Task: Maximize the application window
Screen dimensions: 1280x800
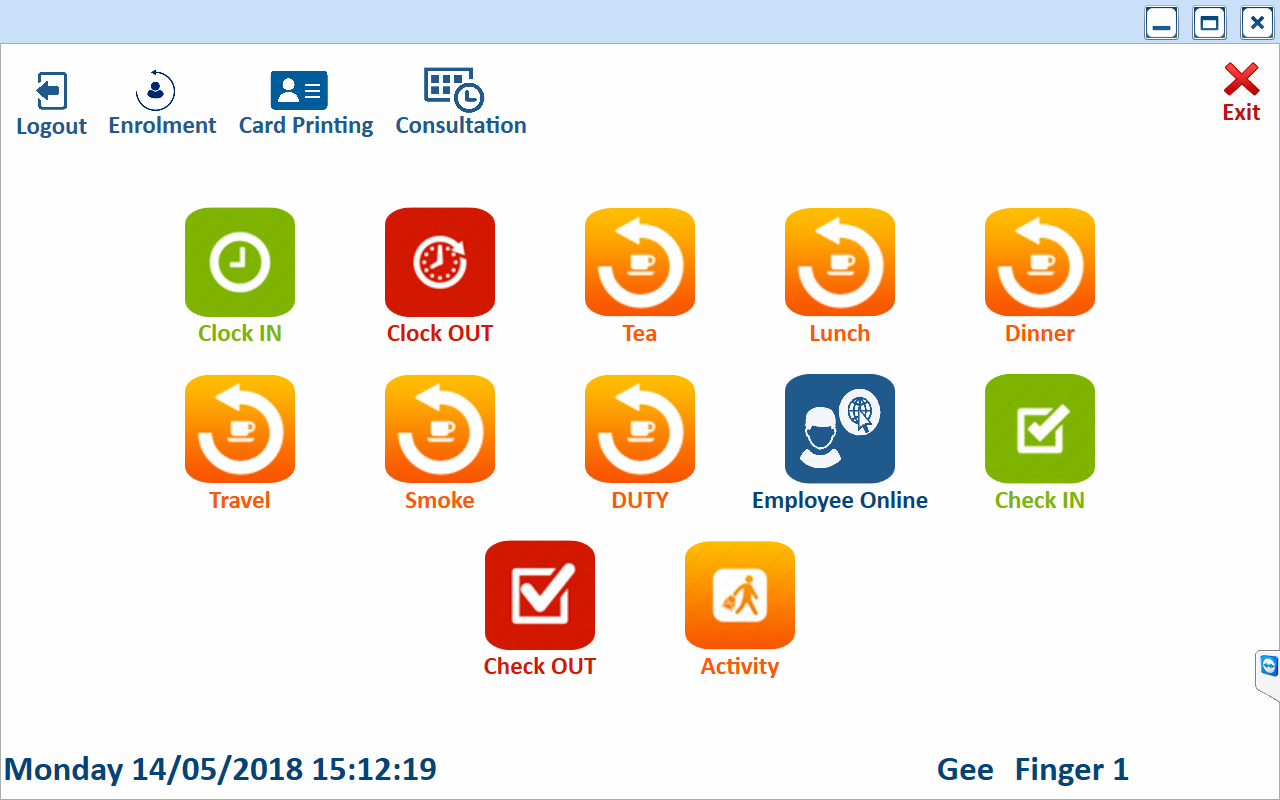Action: point(1209,22)
